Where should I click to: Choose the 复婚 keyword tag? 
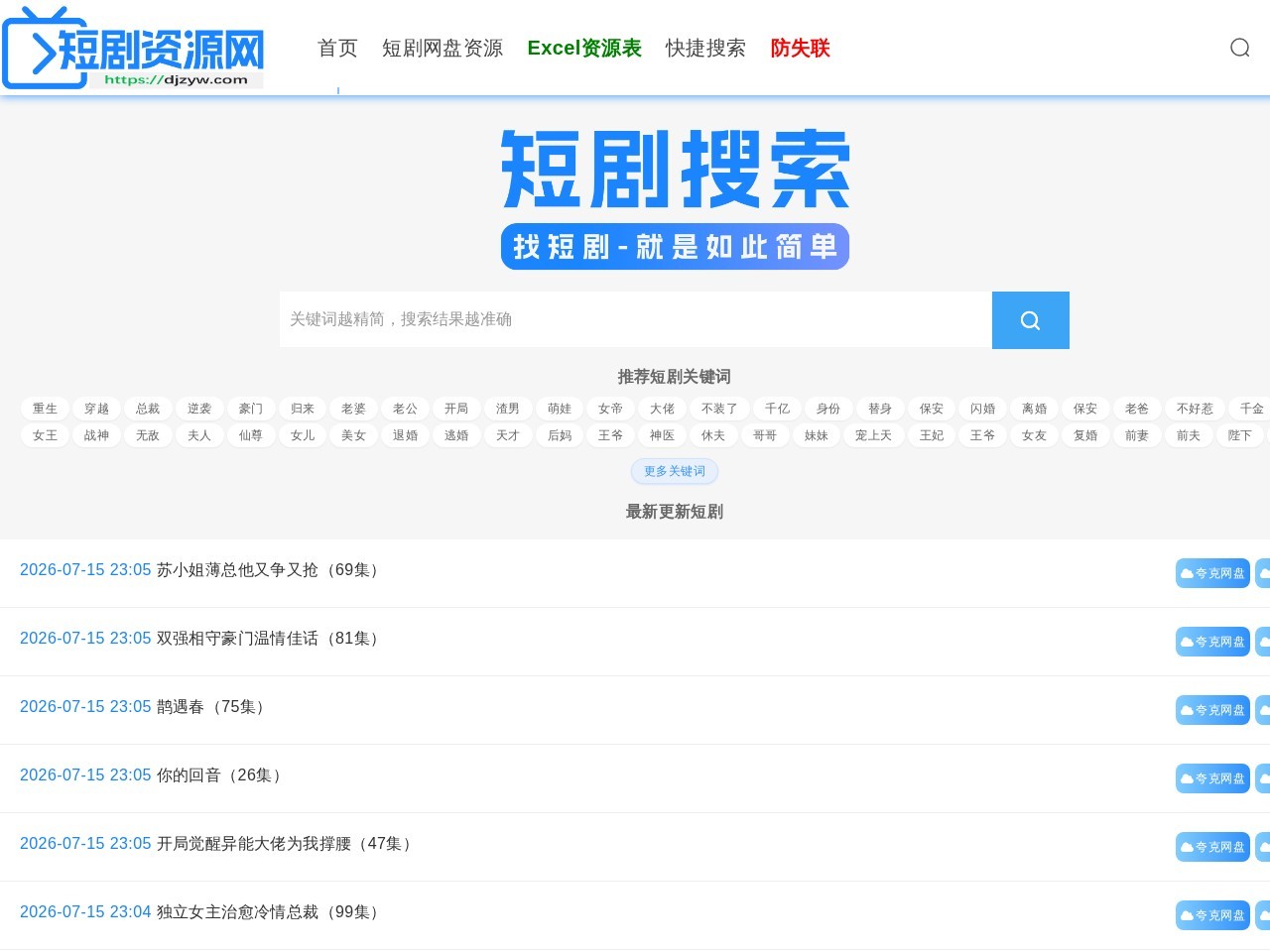coord(1085,435)
